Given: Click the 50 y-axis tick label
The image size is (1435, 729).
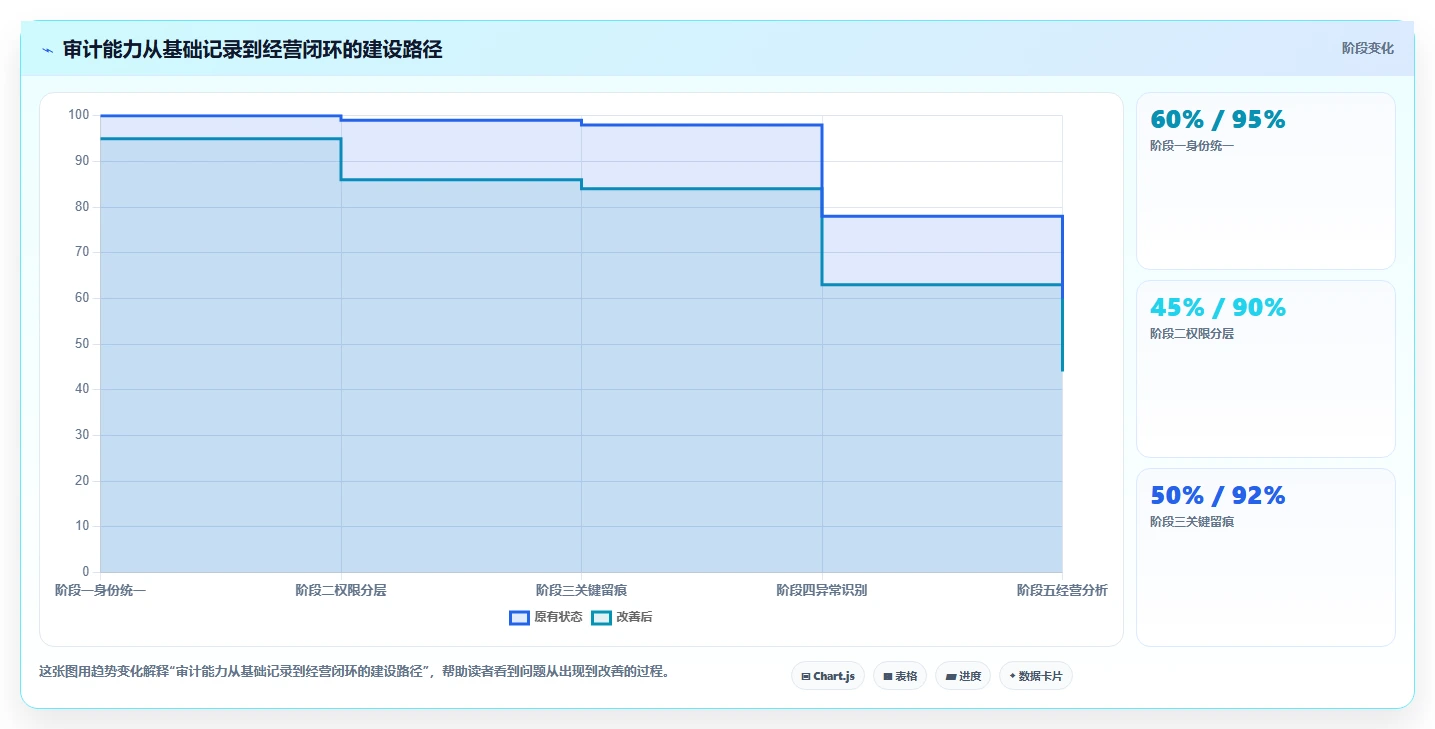Looking at the screenshot, I should pos(82,343).
